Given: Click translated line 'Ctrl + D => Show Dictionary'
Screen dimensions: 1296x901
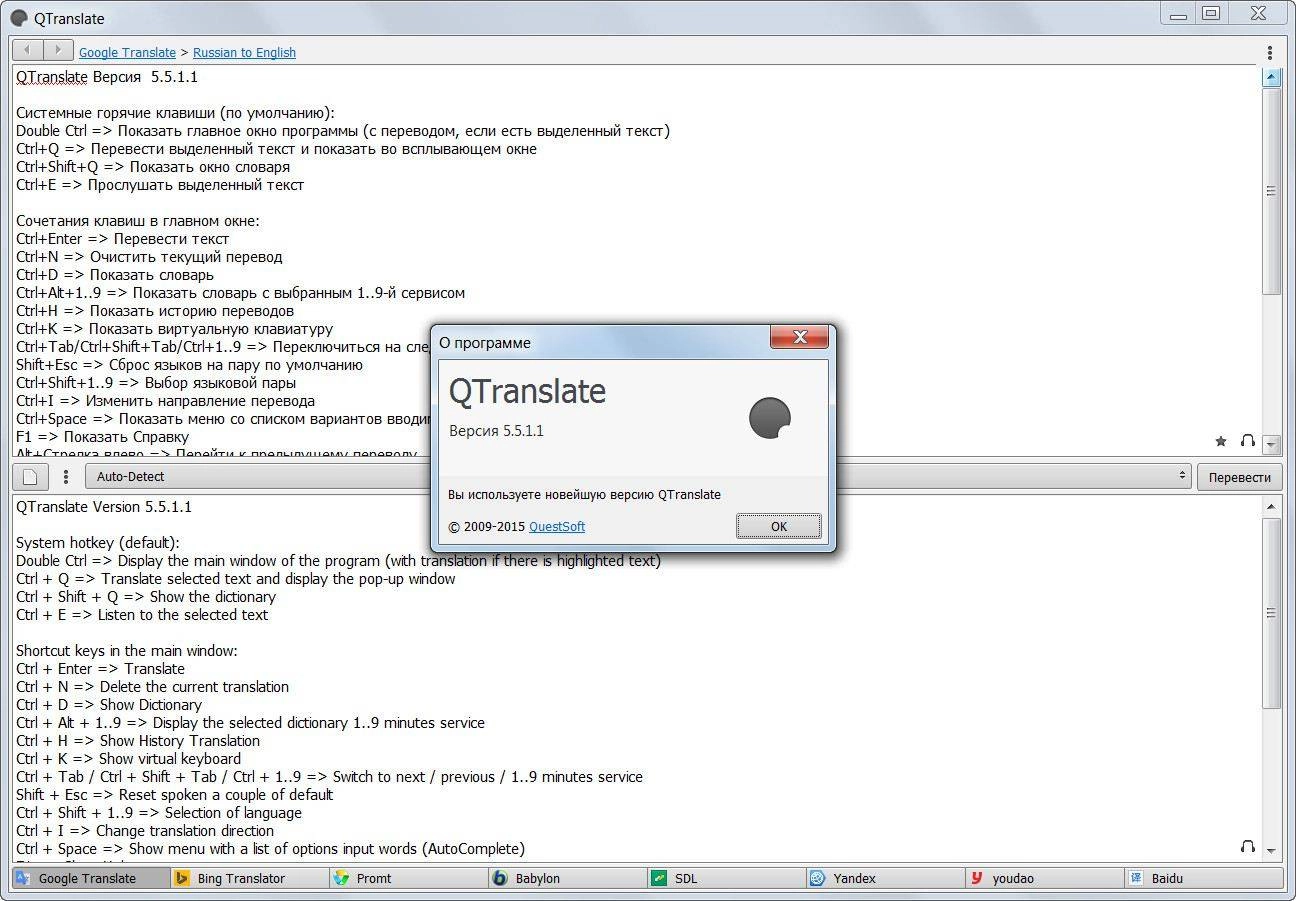Looking at the screenshot, I should point(109,705).
